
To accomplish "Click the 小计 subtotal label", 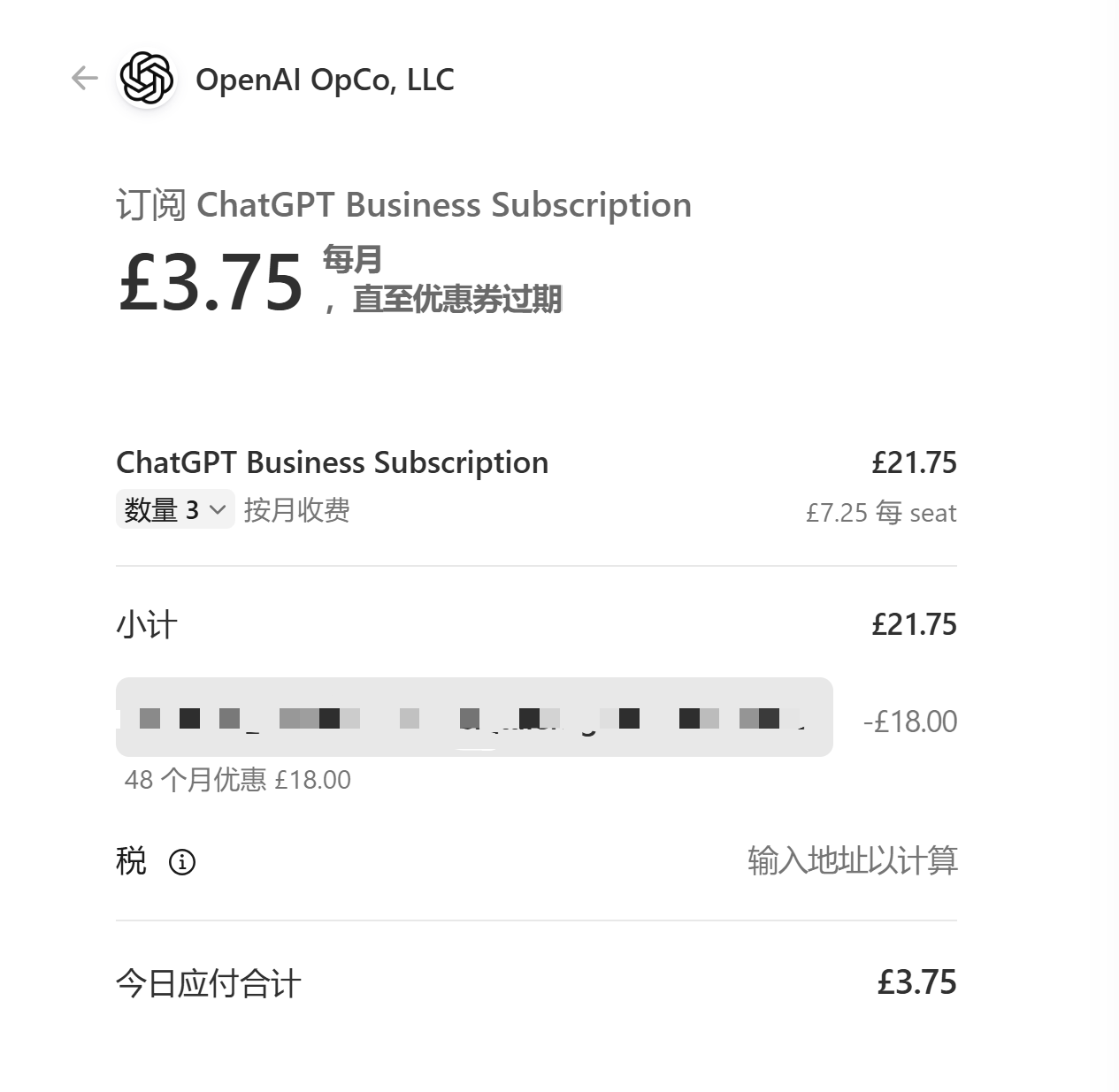I will point(147,625).
